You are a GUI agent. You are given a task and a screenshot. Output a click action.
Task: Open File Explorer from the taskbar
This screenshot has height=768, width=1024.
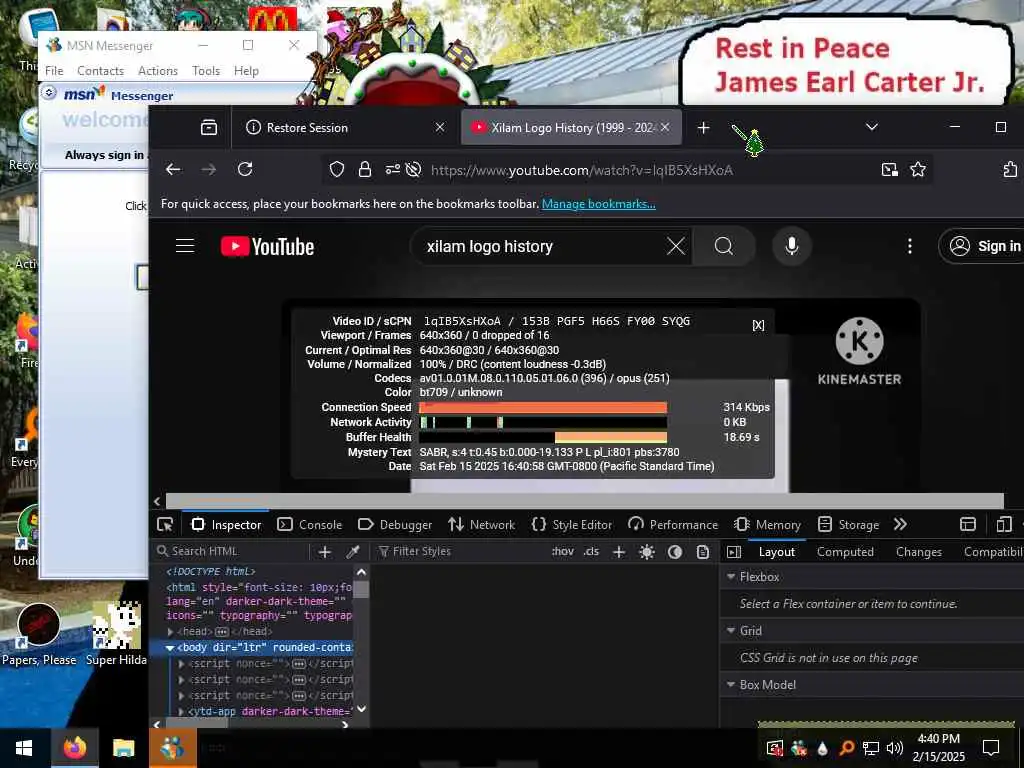[123, 748]
